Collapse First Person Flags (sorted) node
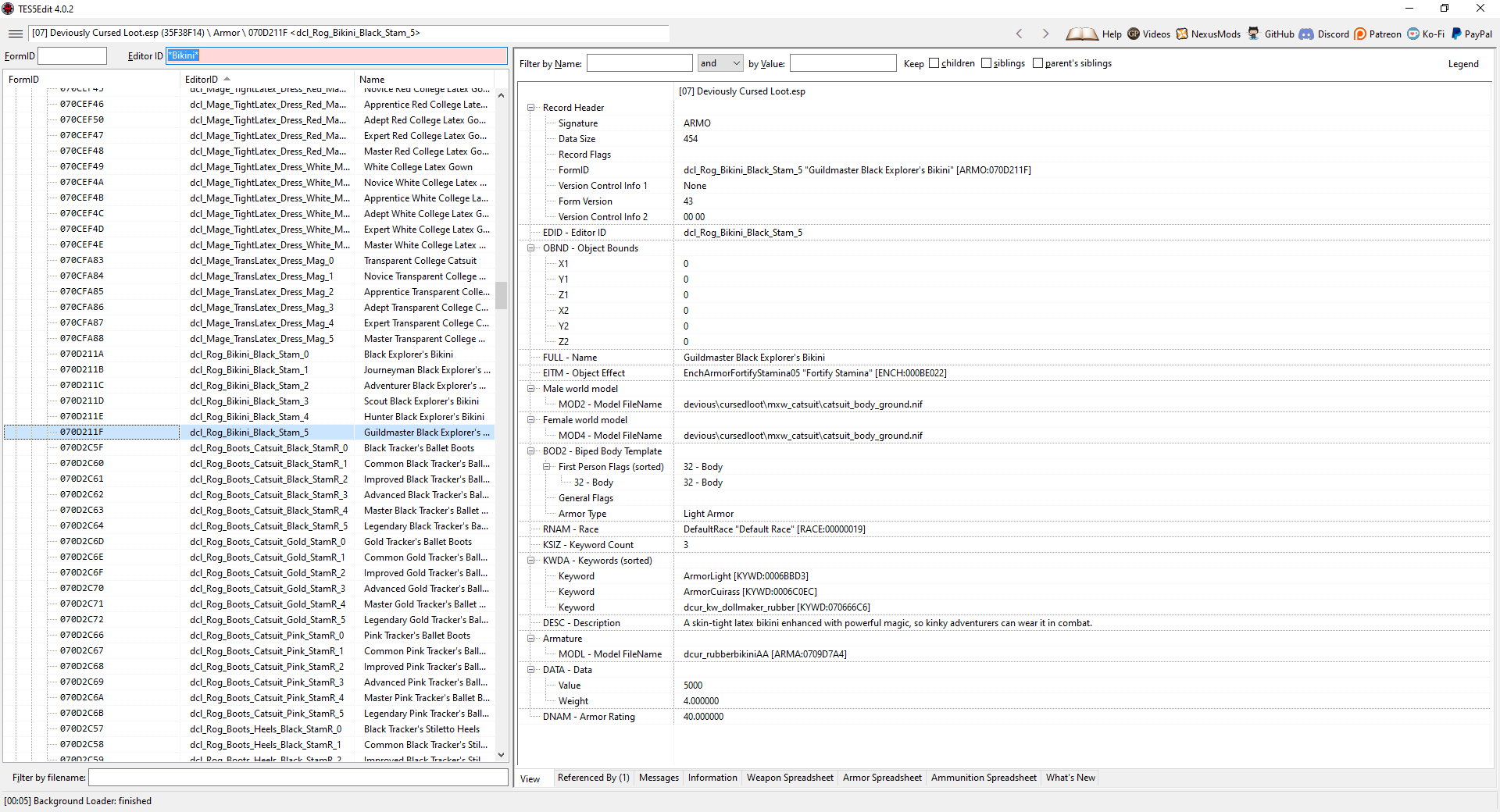The width and height of the screenshot is (1500, 812). click(x=547, y=467)
